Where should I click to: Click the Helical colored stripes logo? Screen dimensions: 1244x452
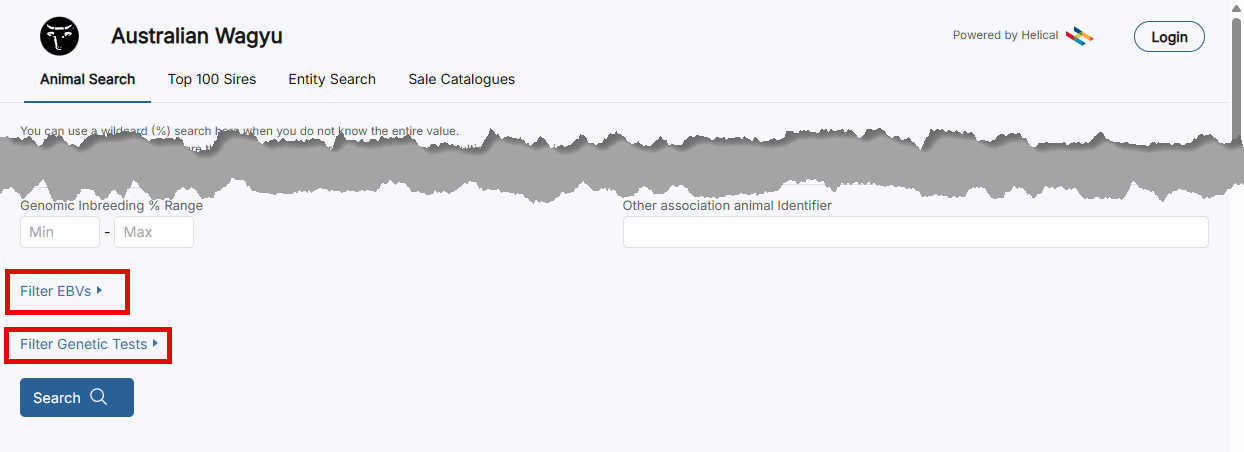(x=1079, y=36)
